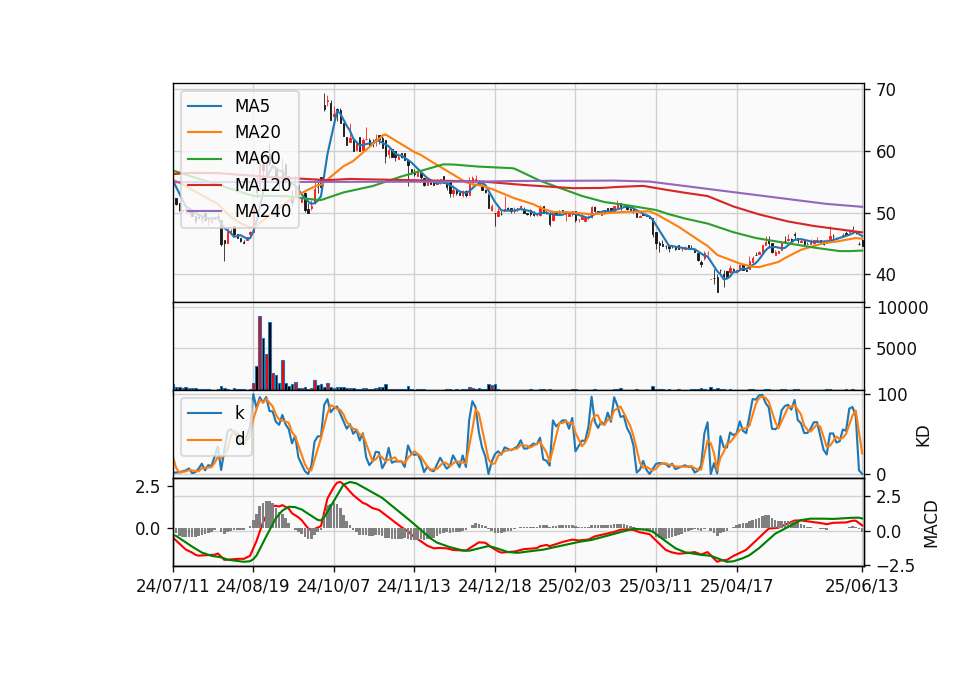The image size is (960, 690).
Task: Click the 24/08/19 date axis label
Action: [x=253, y=586]
